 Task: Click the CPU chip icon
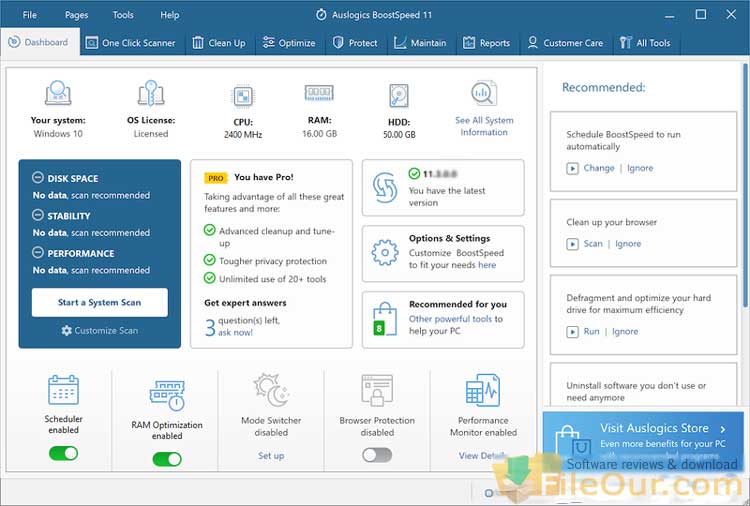(x=243, y=96)
